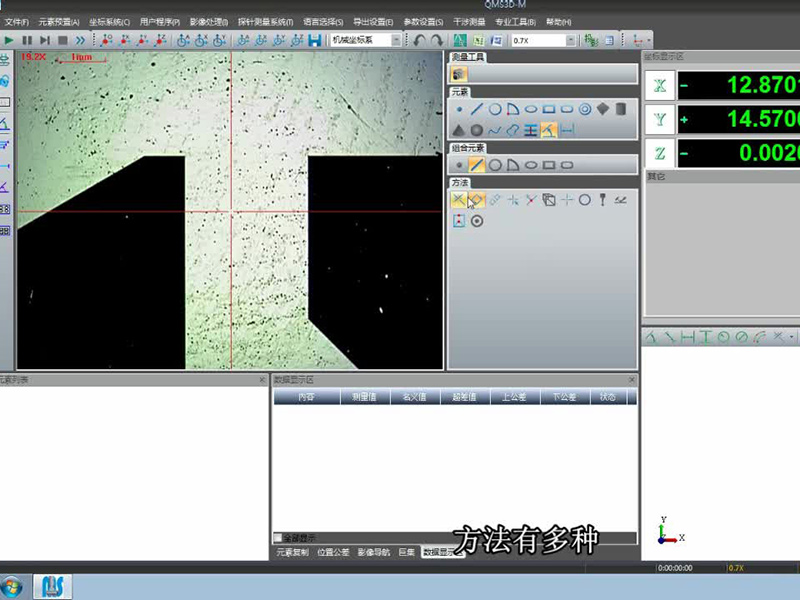
Task: Select the concentric Ring element tool
Action: click(585, 109)
